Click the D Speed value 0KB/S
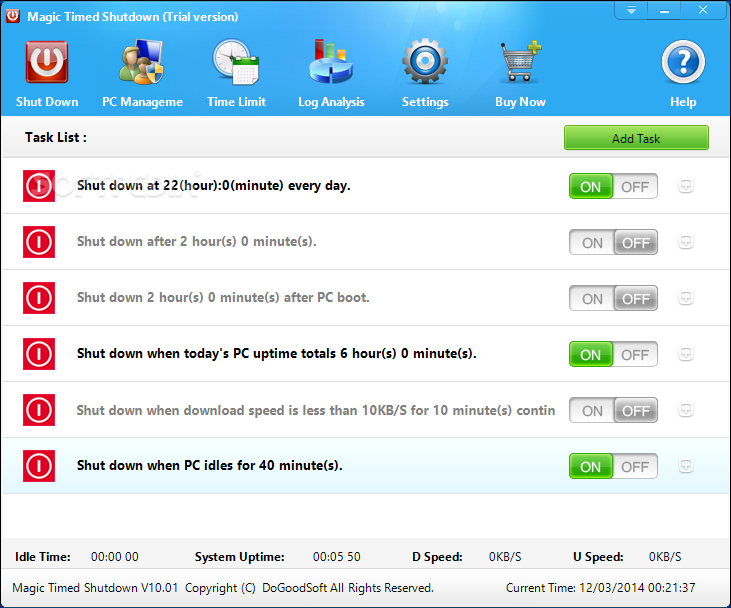 point(505,557)
